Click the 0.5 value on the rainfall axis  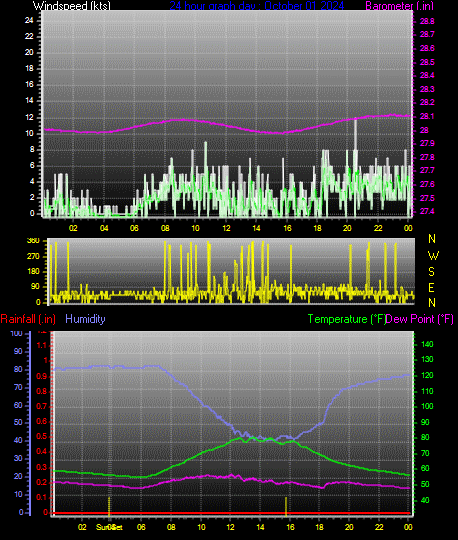click(x=42, y=437)
